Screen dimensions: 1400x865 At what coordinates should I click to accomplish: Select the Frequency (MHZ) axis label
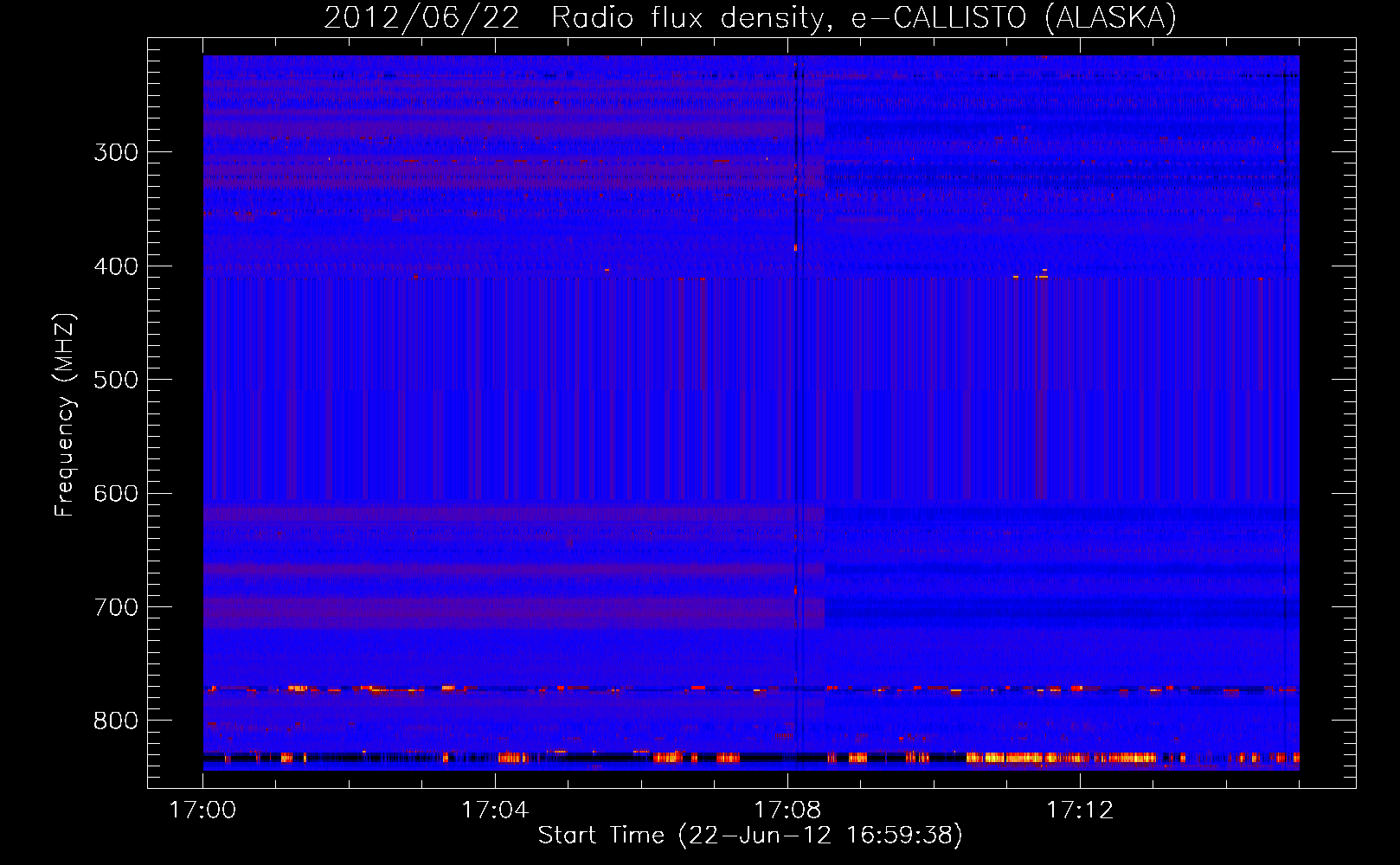65,415
